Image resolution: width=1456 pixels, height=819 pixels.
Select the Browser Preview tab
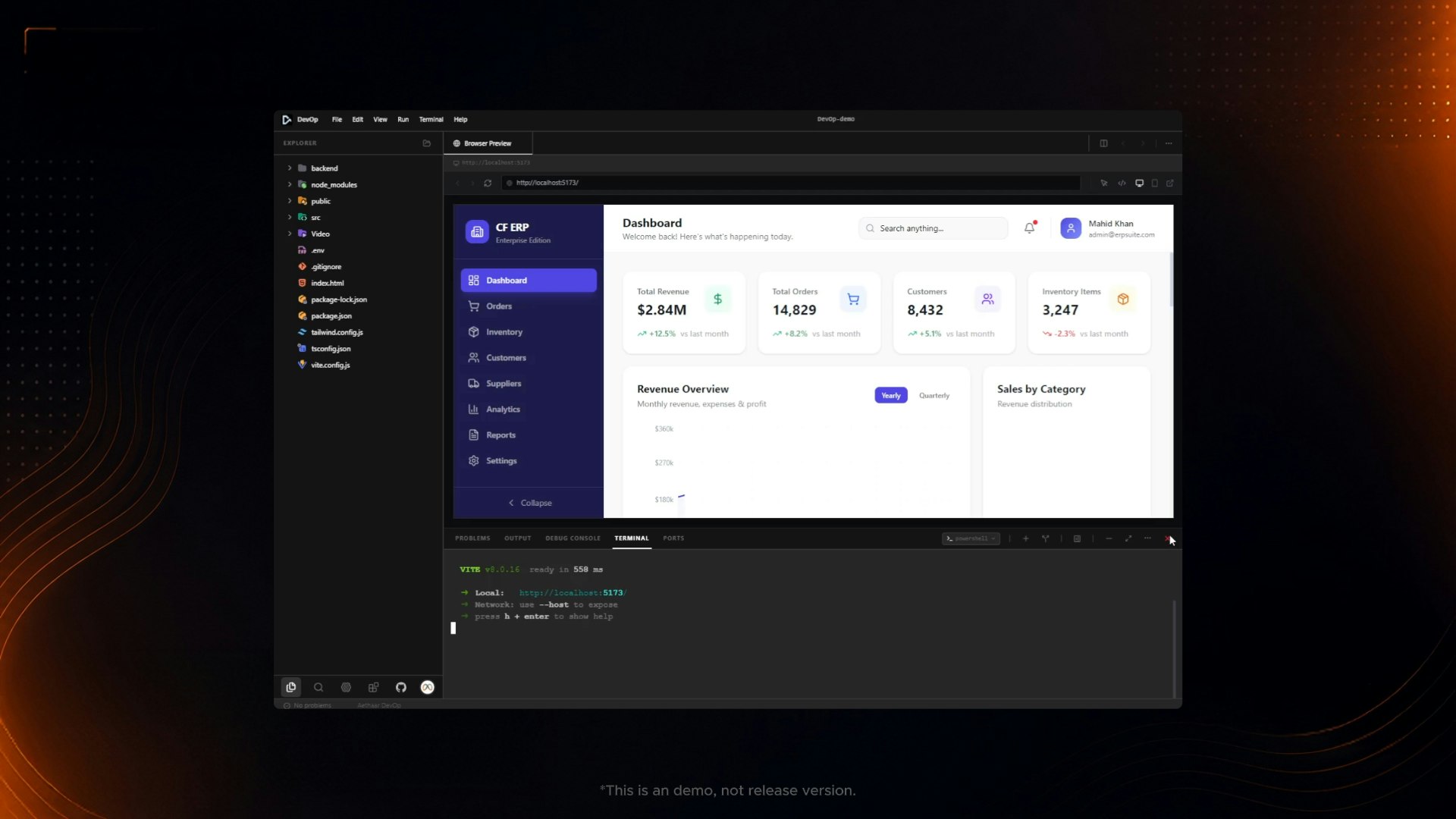coord(488,143)
